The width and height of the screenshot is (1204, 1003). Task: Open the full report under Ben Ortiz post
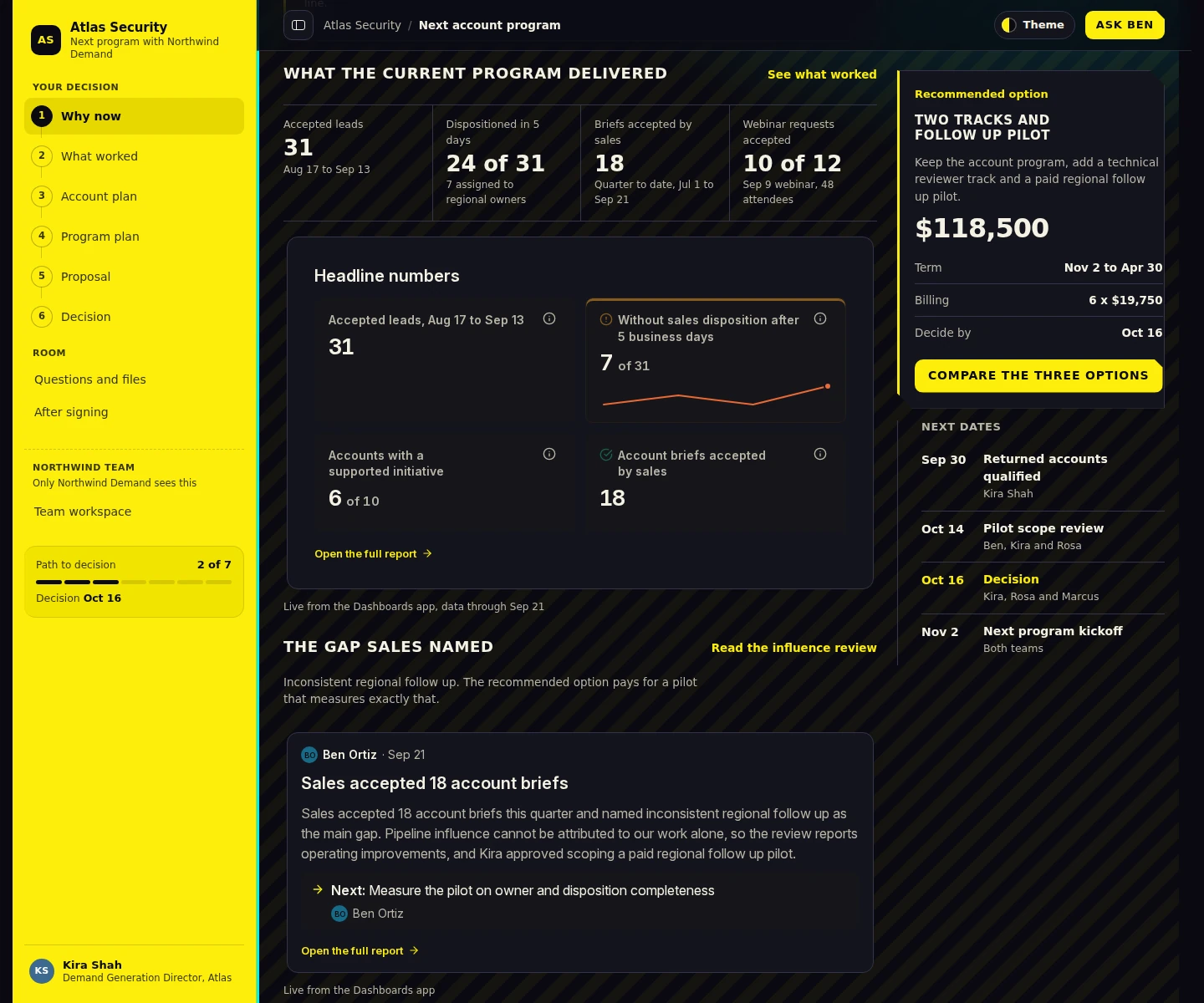pyautogui.click(x=360, y=950)
